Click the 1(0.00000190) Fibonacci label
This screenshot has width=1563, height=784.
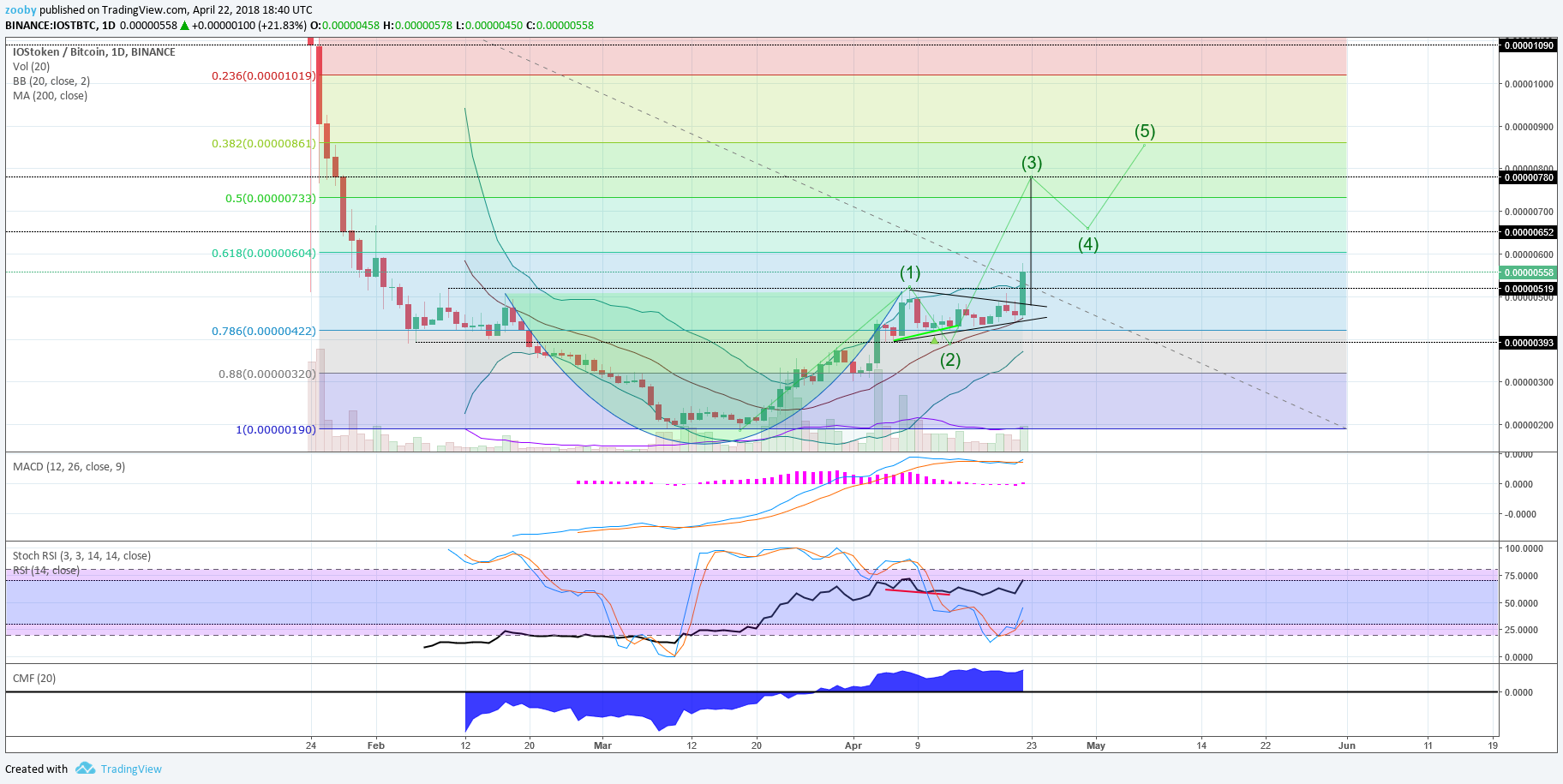coord(276,429)
